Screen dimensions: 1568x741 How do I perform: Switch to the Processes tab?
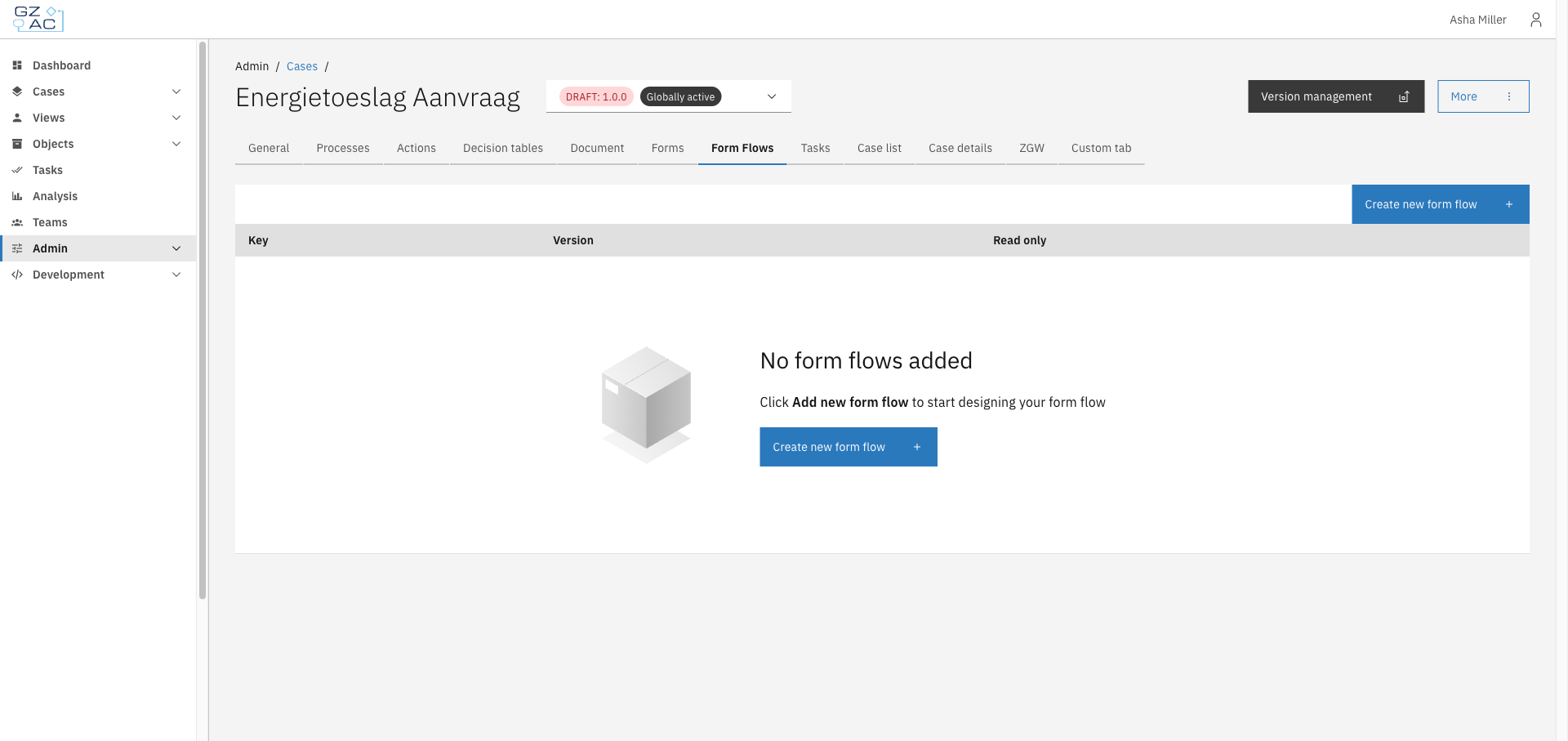[343, 148]
